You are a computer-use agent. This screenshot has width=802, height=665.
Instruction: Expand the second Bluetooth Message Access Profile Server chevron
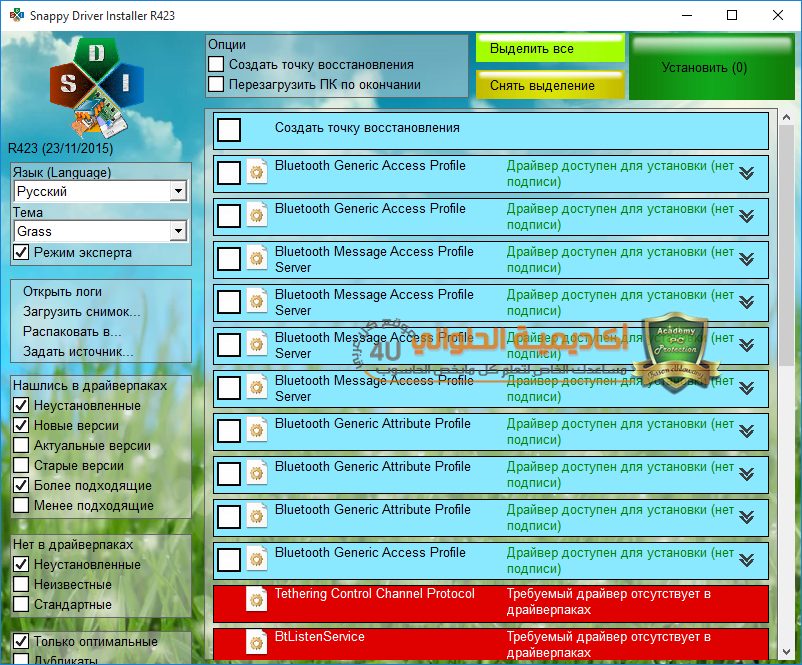pos(747,302)
